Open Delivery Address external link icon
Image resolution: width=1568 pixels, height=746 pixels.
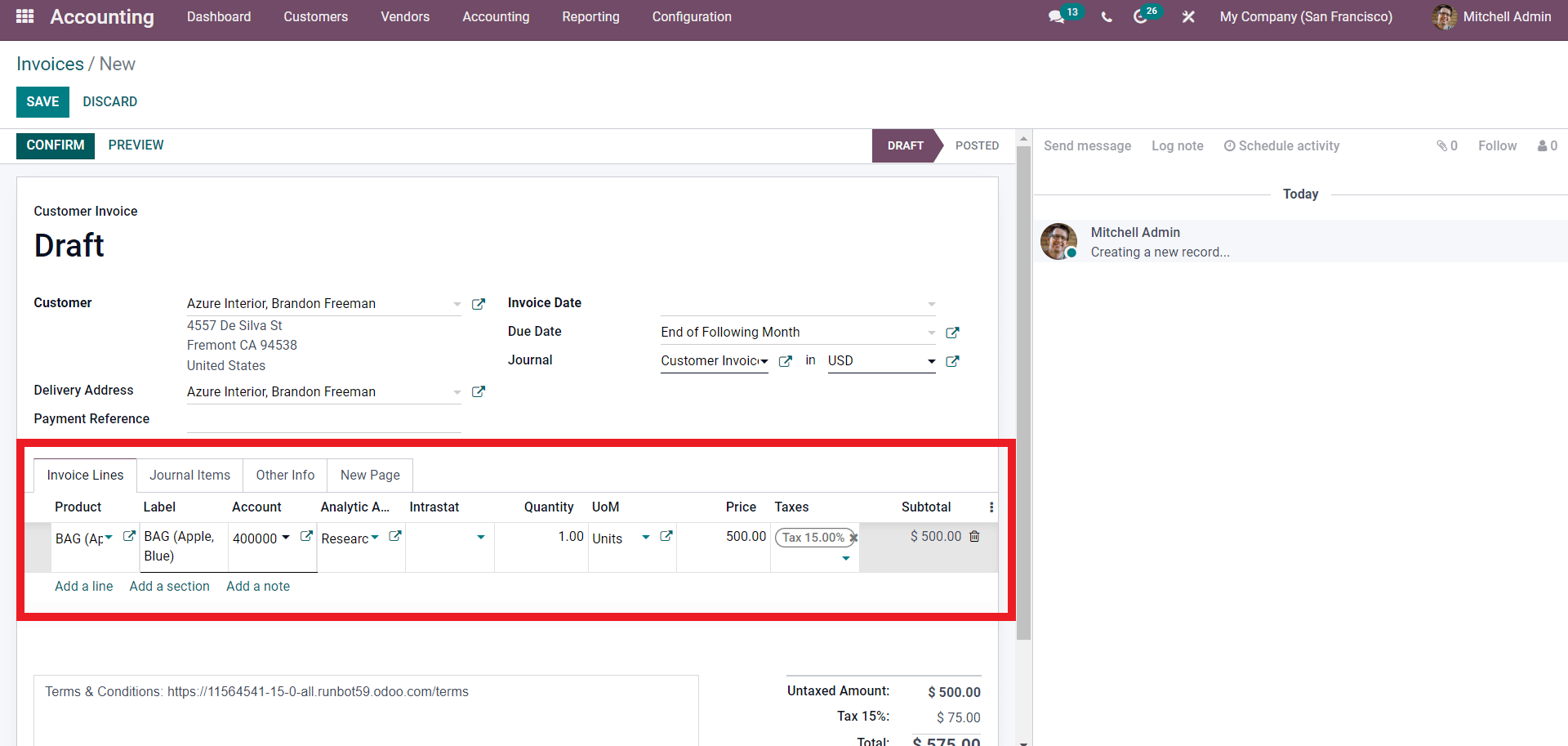pos(479,392)
